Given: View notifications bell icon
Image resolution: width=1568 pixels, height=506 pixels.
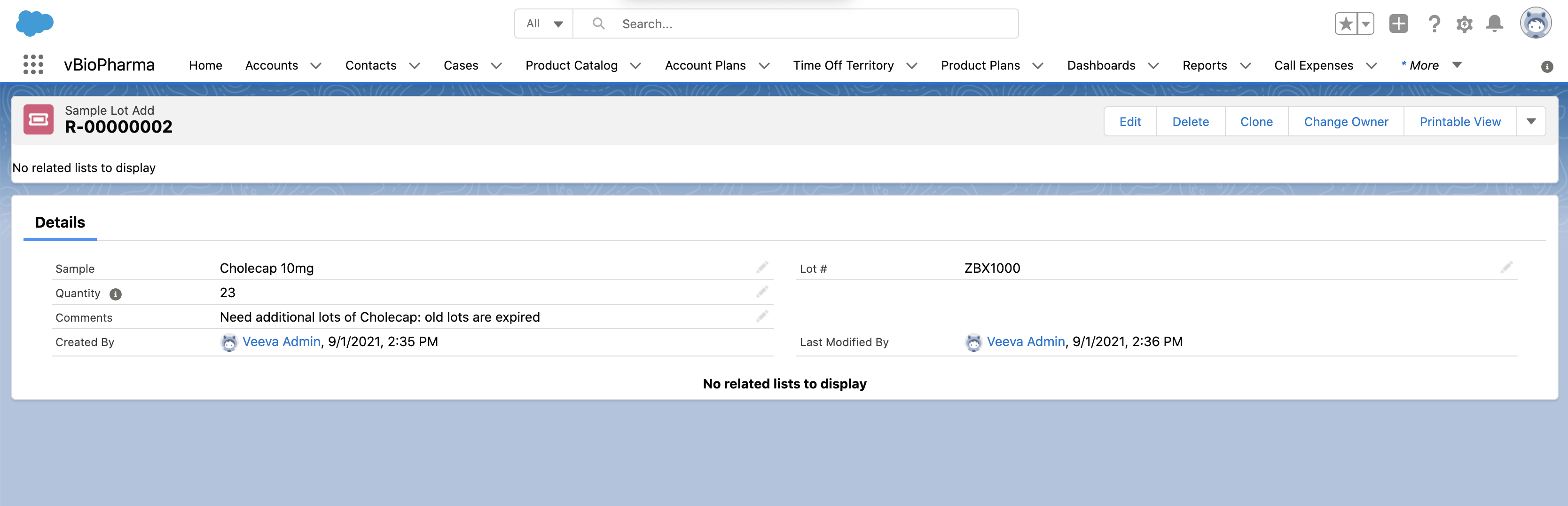Looking at the screenshot, I should point(1494,24).
